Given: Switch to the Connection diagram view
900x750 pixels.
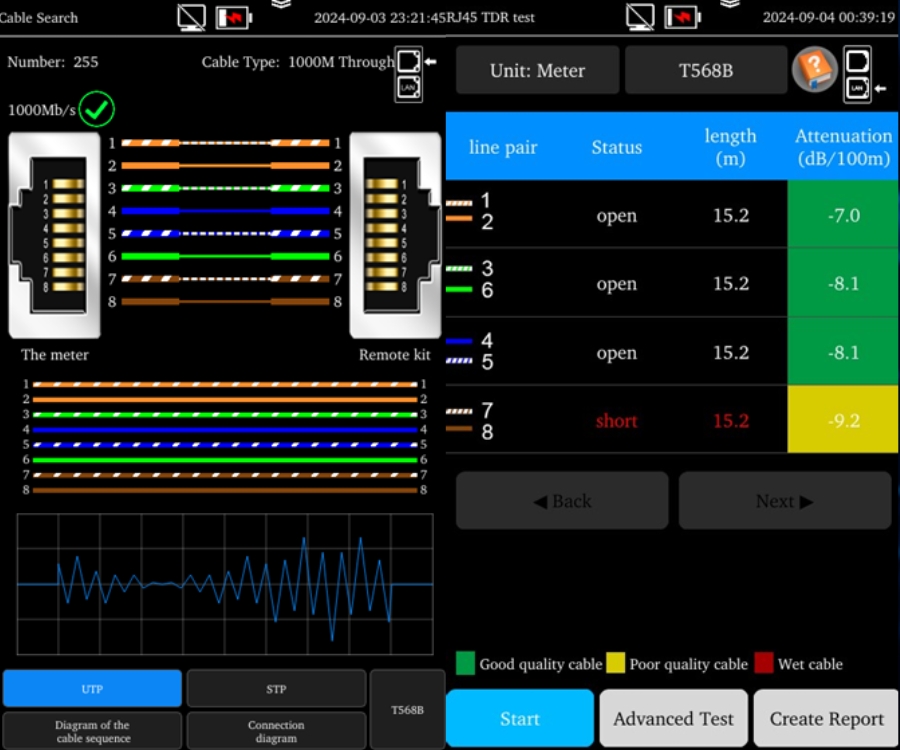Looking at the screenshot, I should point(276,730).
